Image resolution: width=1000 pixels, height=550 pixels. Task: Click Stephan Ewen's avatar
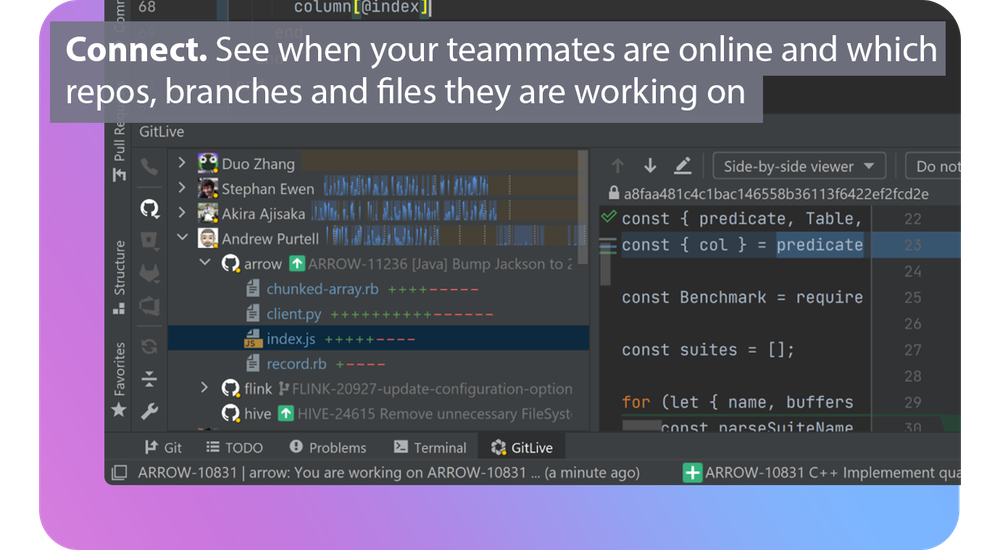click(208, 188)
